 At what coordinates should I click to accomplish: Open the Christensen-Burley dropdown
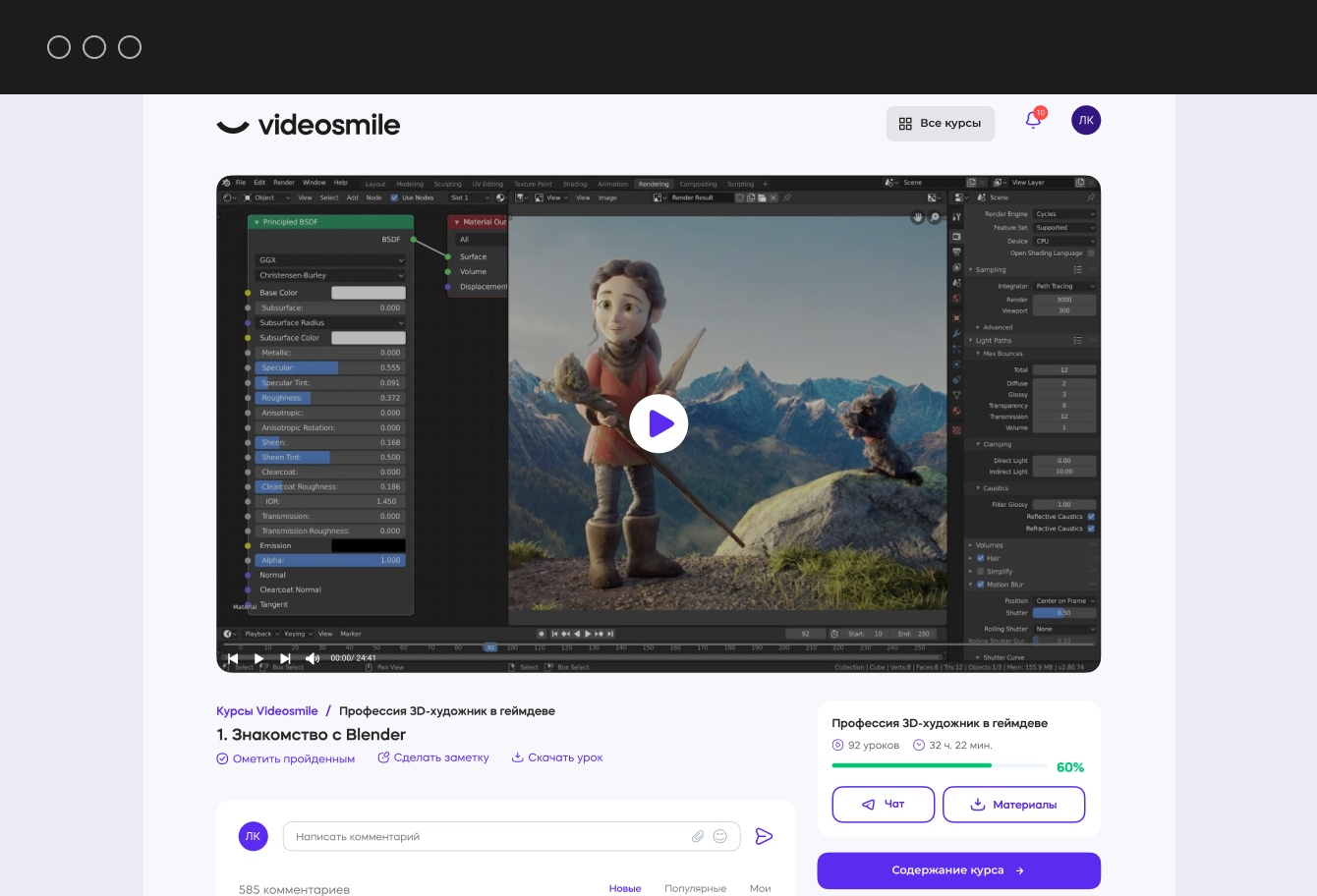[x=330, y=275]
